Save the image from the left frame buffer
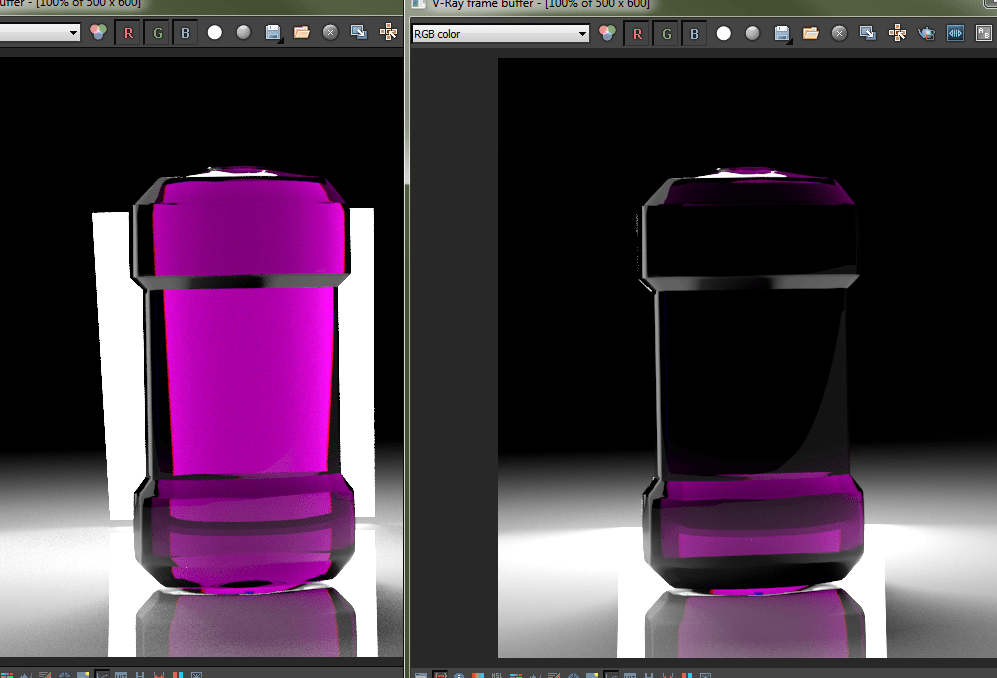This screenshot has width=997, height=678. (273, 32)
